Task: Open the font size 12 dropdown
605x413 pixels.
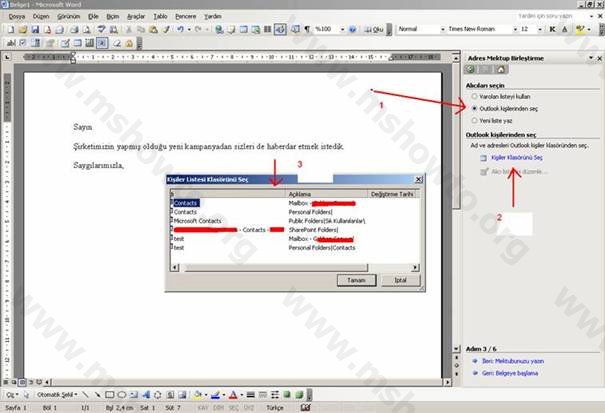Action: tap(540, 29)
